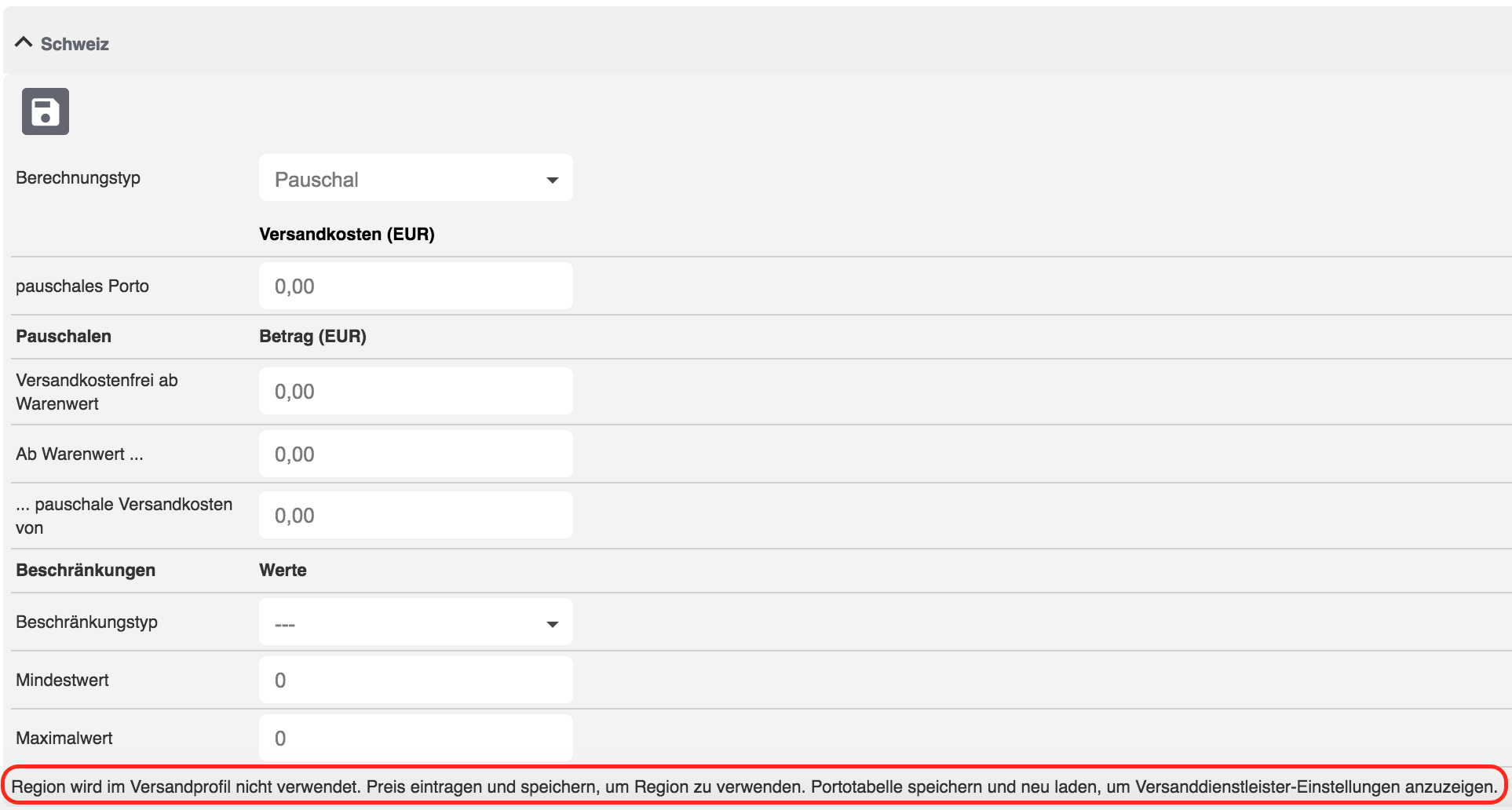Click the Pauschalen section heading
1512x810 pixels.
click(64, 336)
